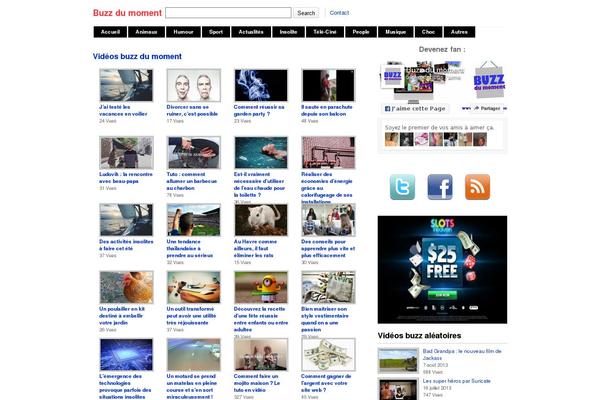Open the minion toy fête thumbnail
Viewport: 600px width, 400px height.
point(261,287)
